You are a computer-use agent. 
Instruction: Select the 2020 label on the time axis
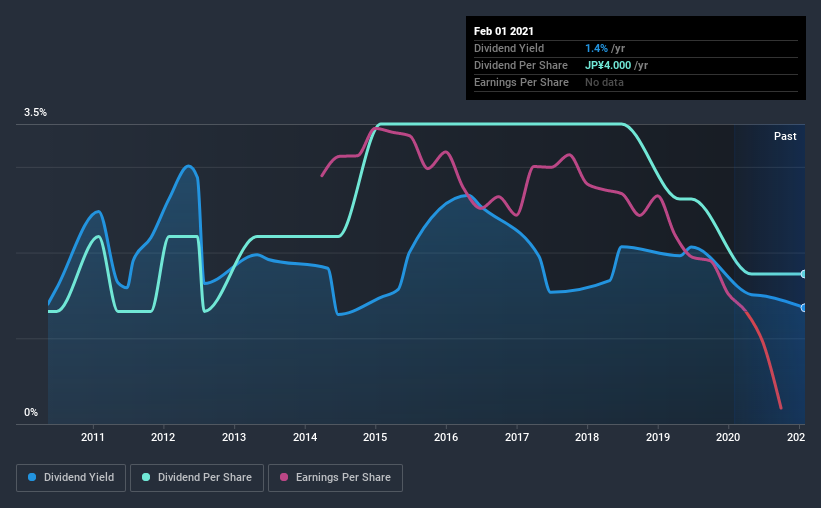728,437
